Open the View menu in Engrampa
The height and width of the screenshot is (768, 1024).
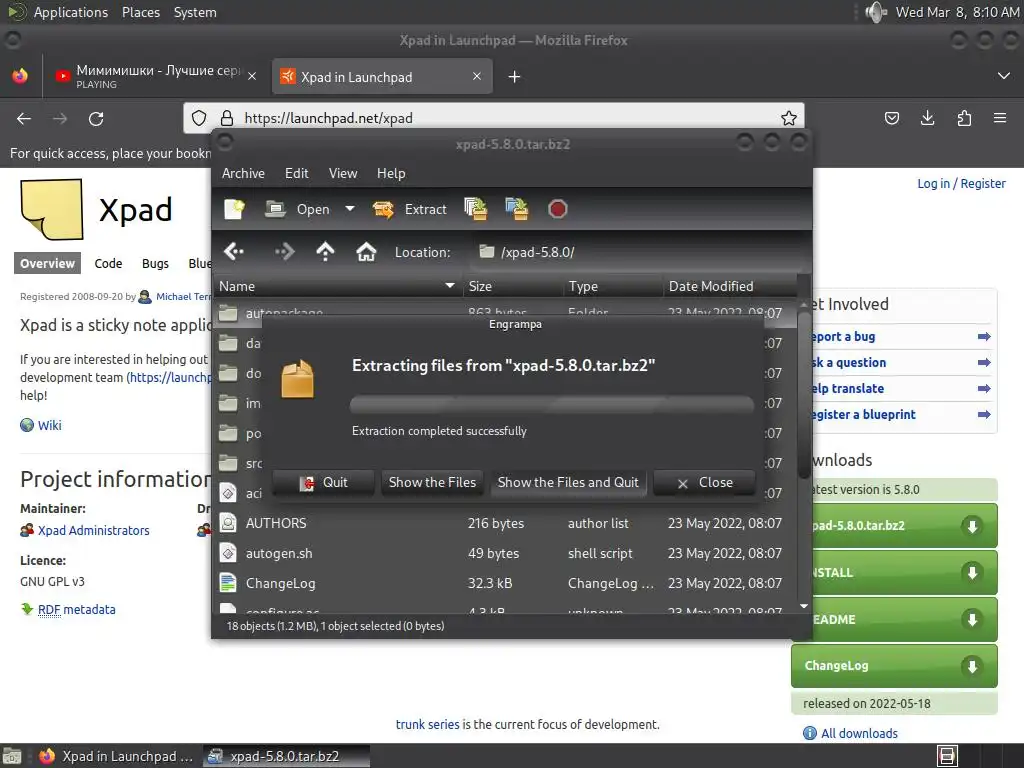coord(343,173)
